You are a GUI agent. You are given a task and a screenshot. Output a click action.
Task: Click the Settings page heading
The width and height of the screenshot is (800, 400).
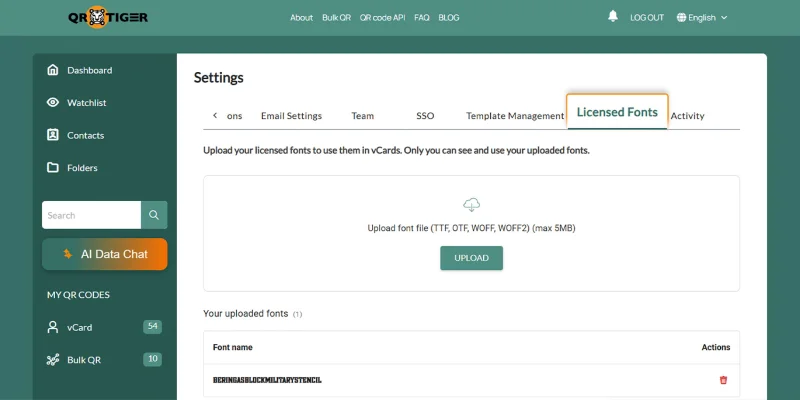click(x=218, y=78)
